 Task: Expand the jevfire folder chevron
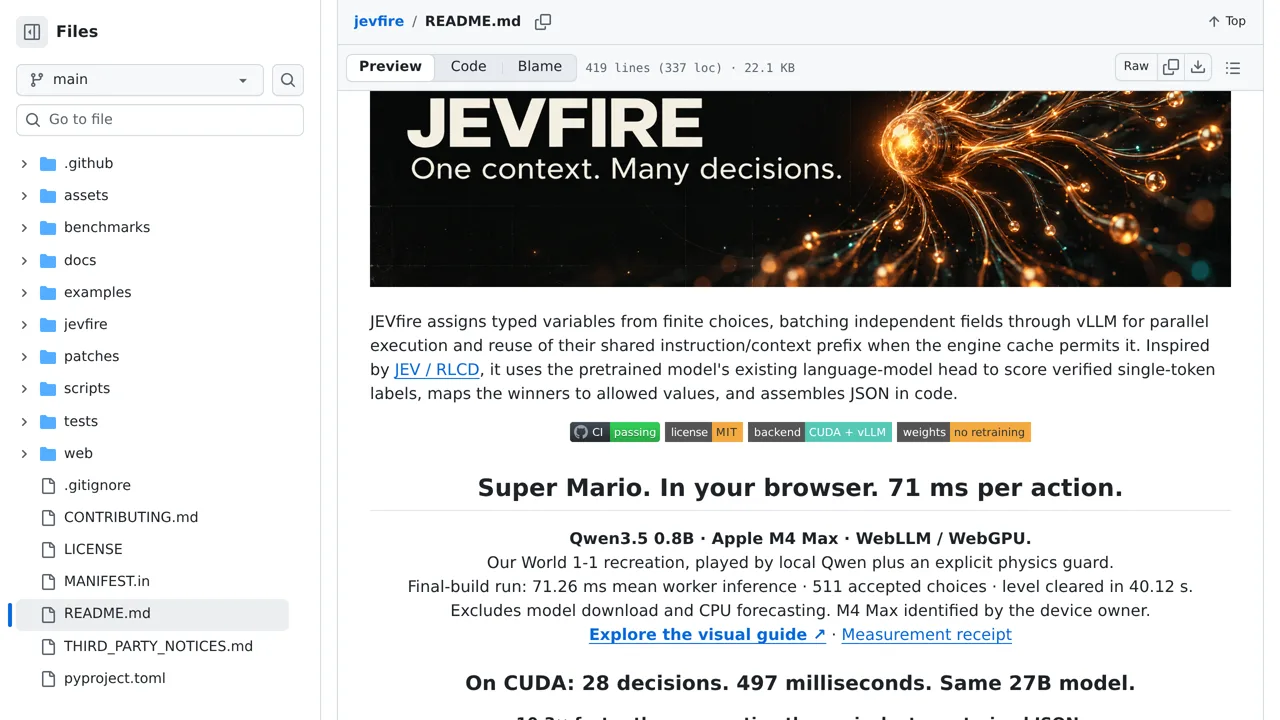[24, 324]
